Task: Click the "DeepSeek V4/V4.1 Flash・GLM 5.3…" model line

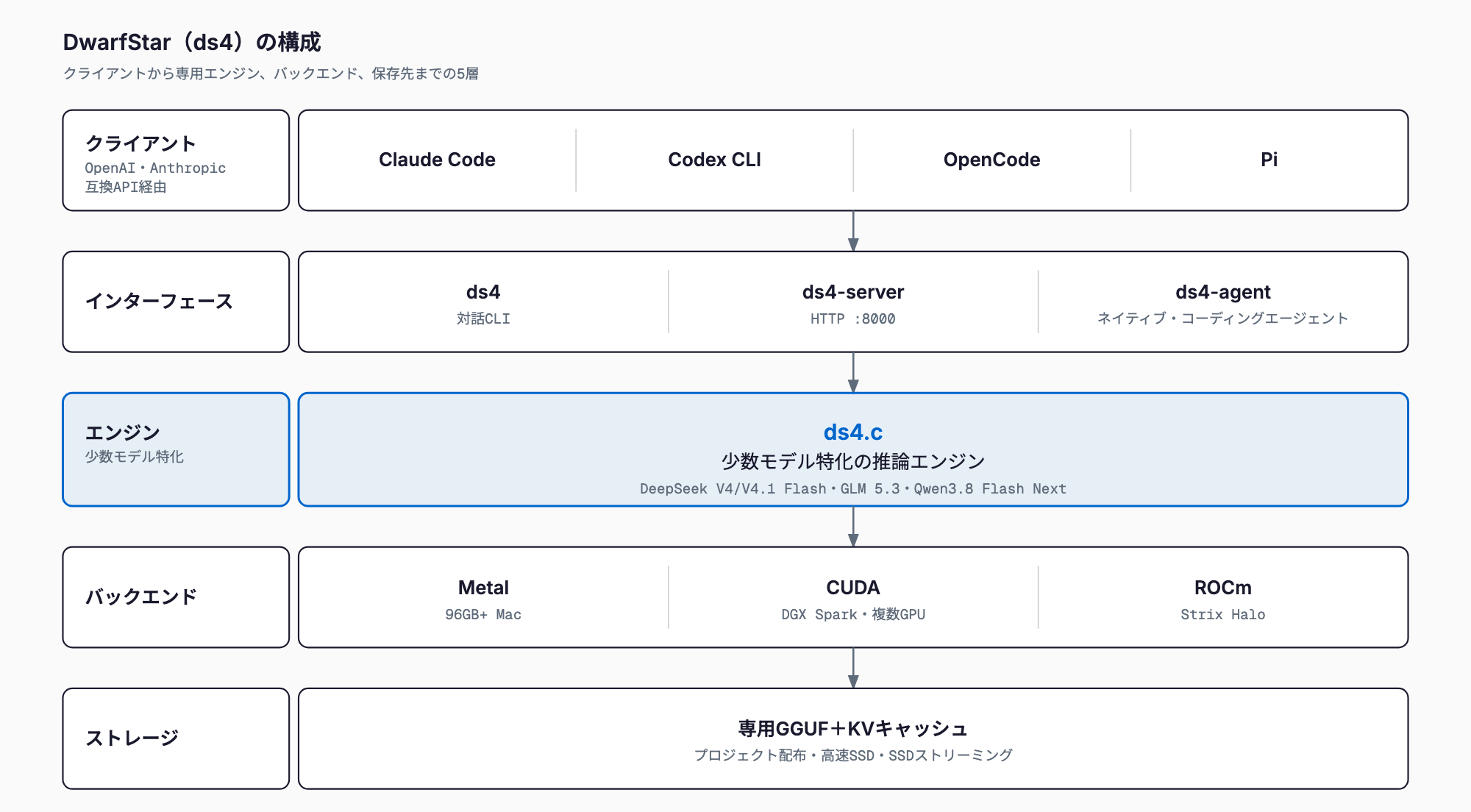Action: (x=853, y=488)
